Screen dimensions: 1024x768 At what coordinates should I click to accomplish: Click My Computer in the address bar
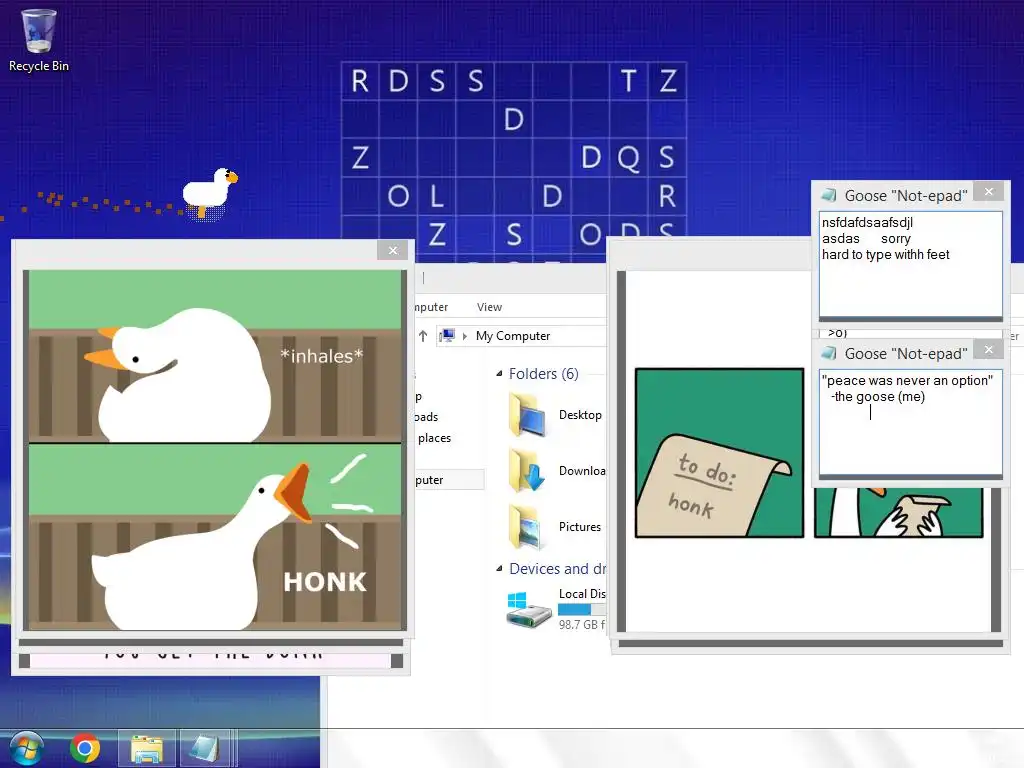click(x=513, y=336)
